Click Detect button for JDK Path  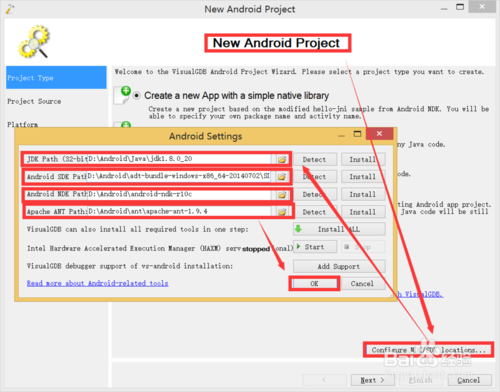pos(315,159)
